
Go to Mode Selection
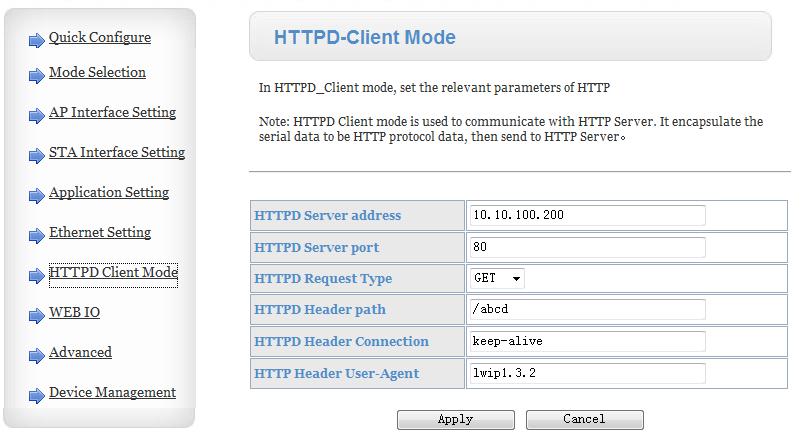pyautogui.click(x=97, y=72)
